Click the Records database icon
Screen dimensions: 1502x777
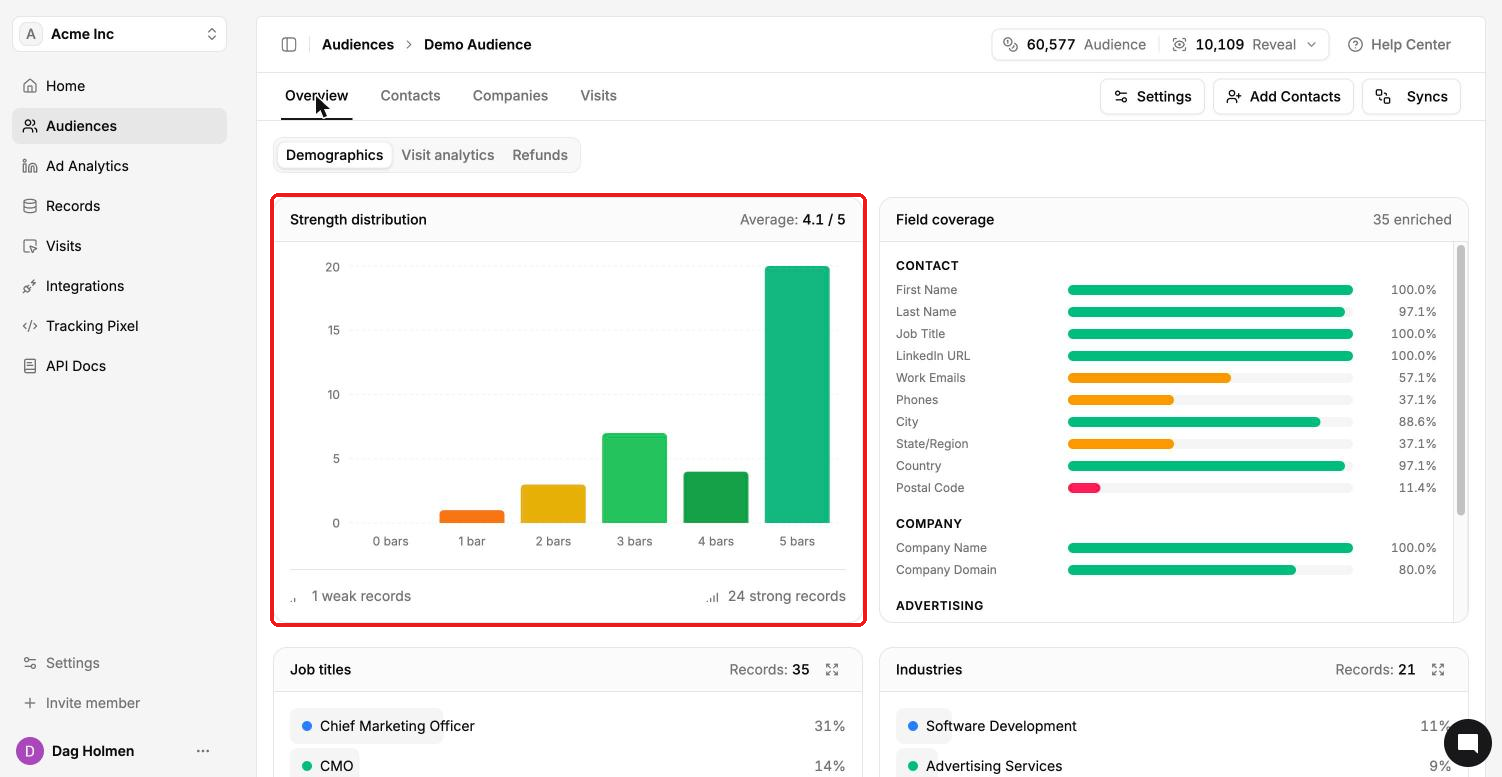click(x=30, y=206)
